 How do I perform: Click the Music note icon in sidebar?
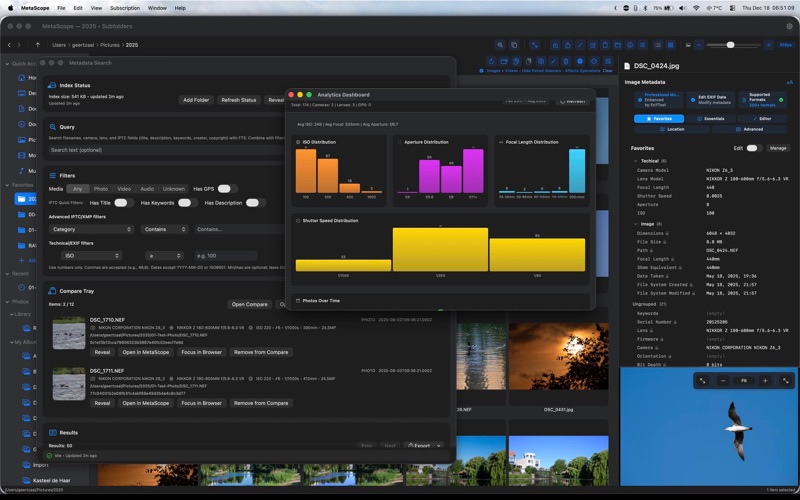coord(21,170)
